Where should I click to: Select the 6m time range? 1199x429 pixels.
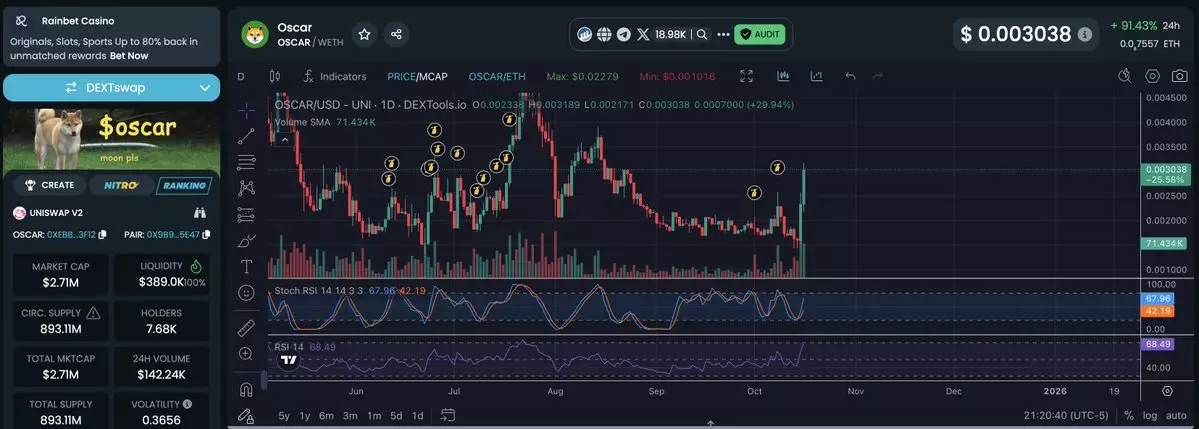pyautogui.click(x=326, y=415)
